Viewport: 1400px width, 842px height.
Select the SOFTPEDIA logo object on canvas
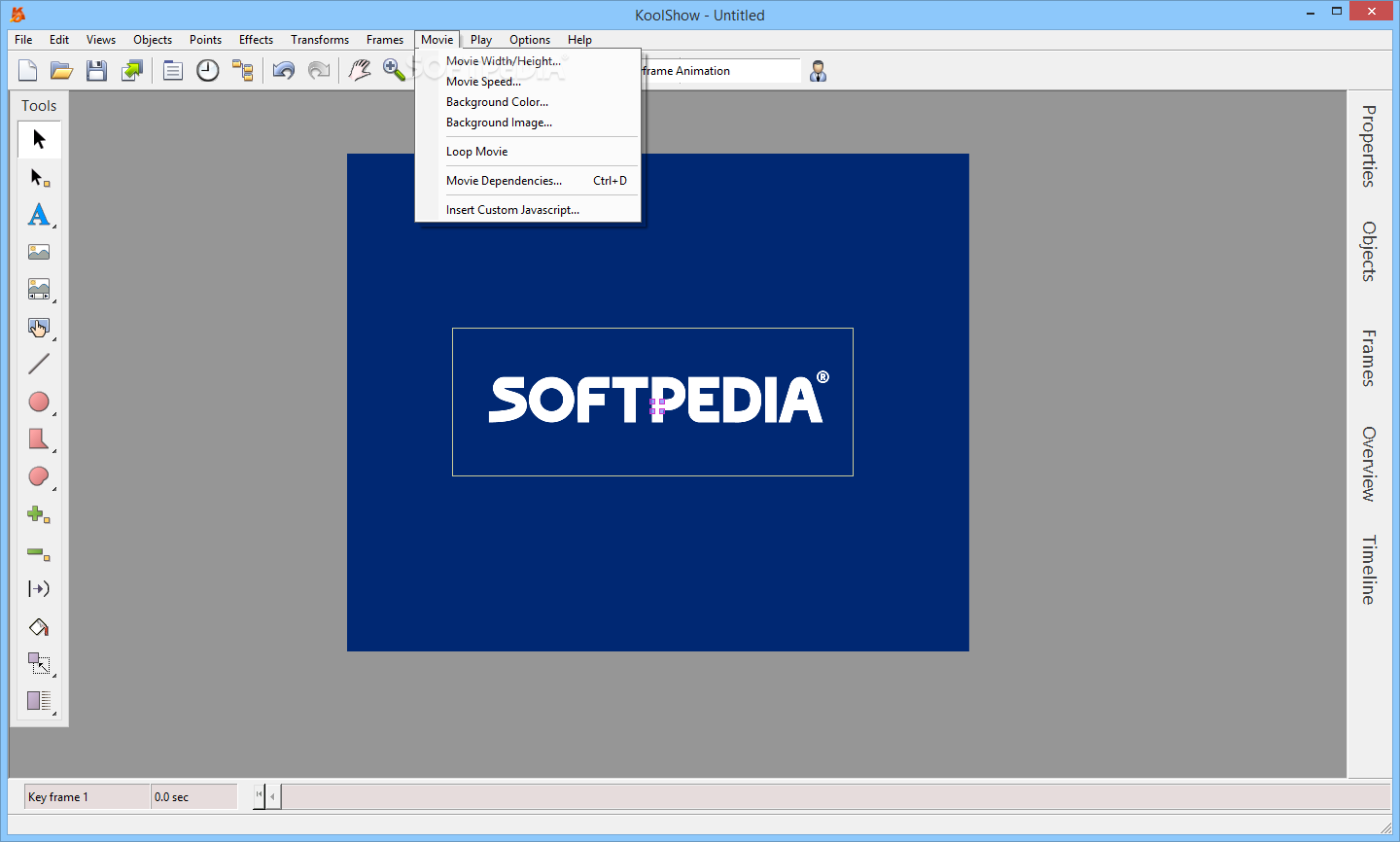click(652, 402)
